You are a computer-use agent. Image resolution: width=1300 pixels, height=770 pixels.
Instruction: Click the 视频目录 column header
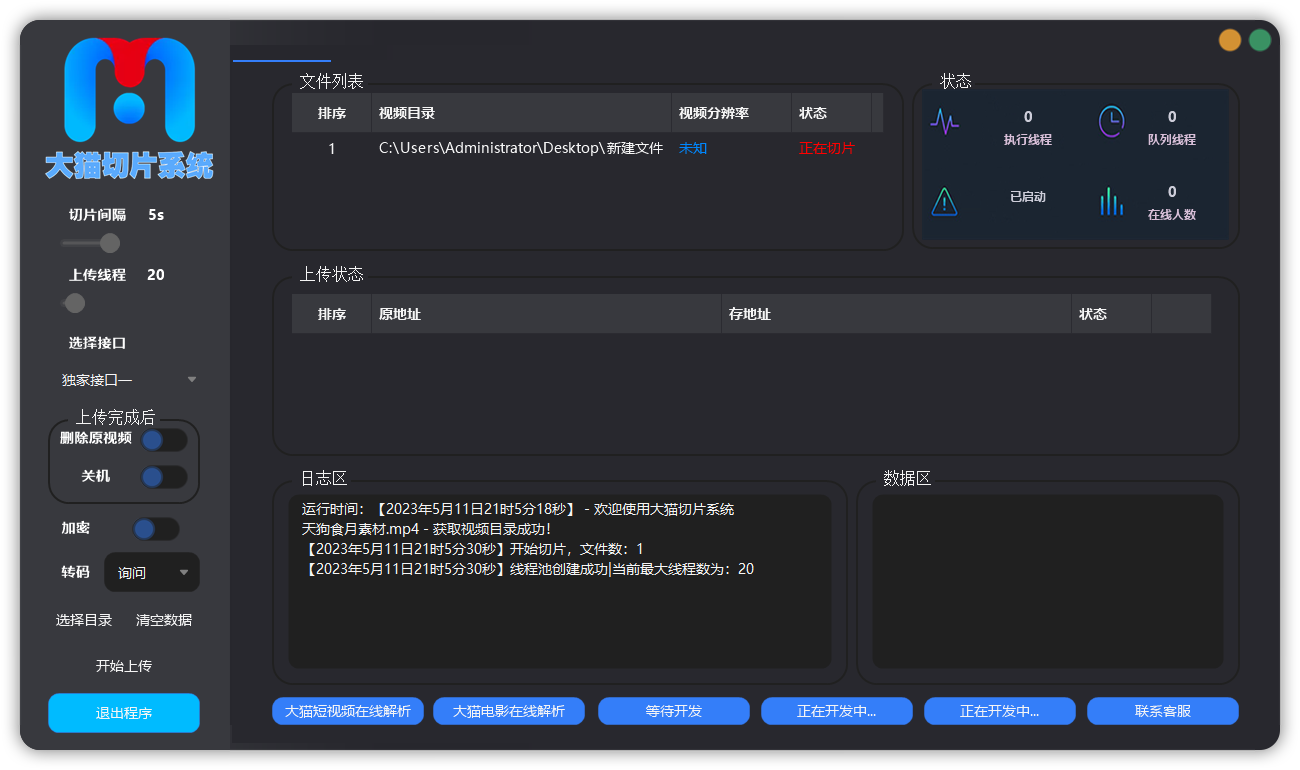[x=521, y=113]
